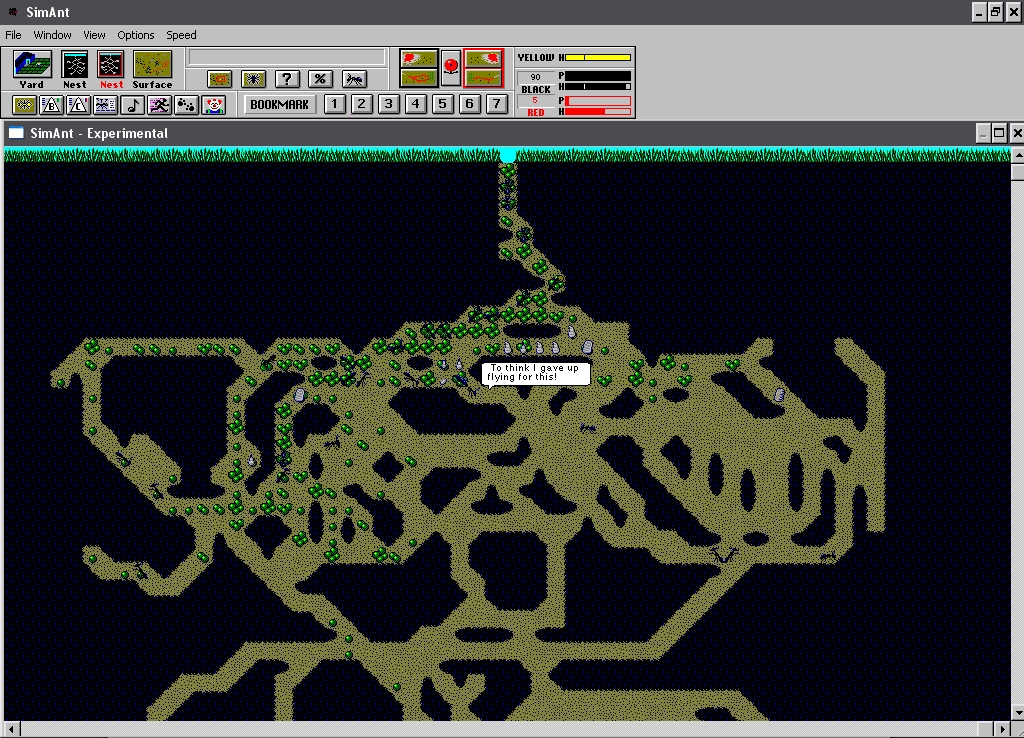Image resolution: width=1024 pixels, height=738 pixels.
Task: Click the YELLOW health bar
Action: [x=598, y=57]
